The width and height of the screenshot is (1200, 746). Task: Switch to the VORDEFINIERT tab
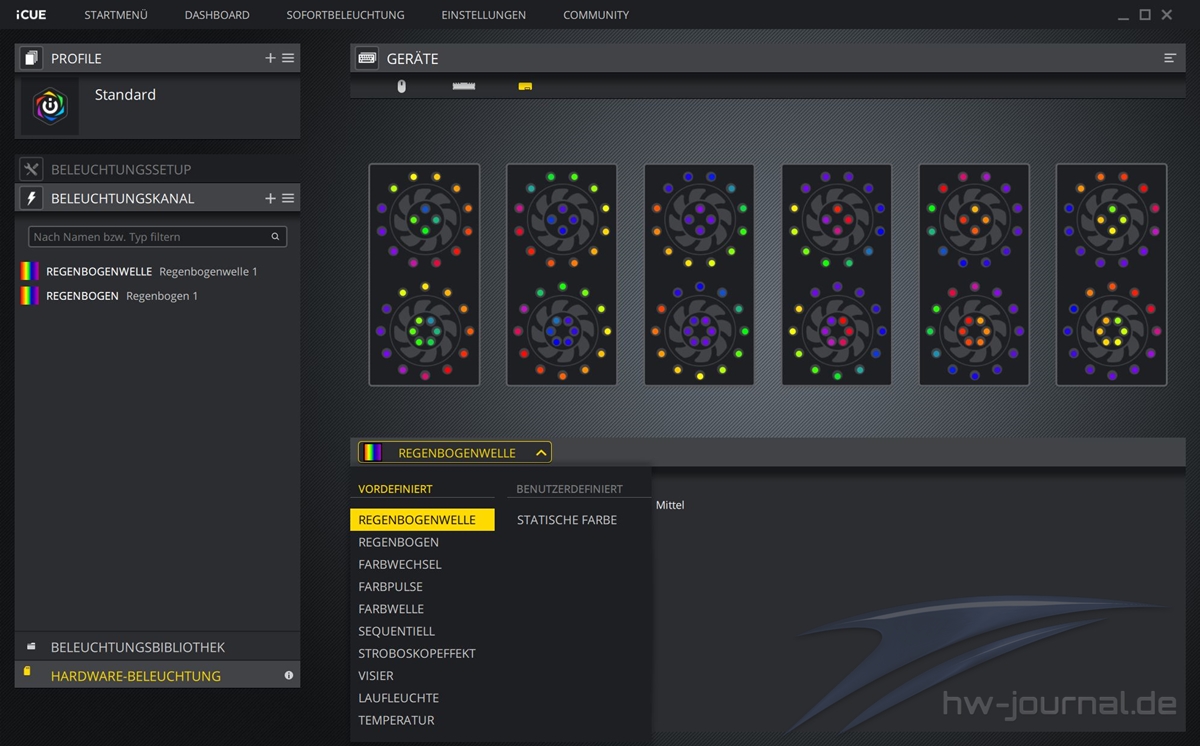(395, 489)
